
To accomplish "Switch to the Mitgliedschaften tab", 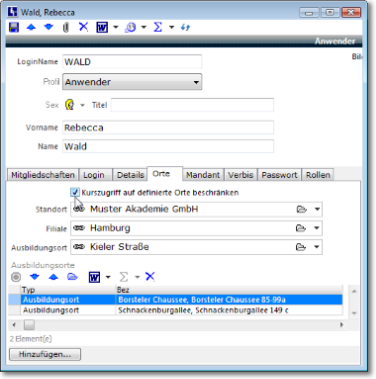I will tap(43, 175).
